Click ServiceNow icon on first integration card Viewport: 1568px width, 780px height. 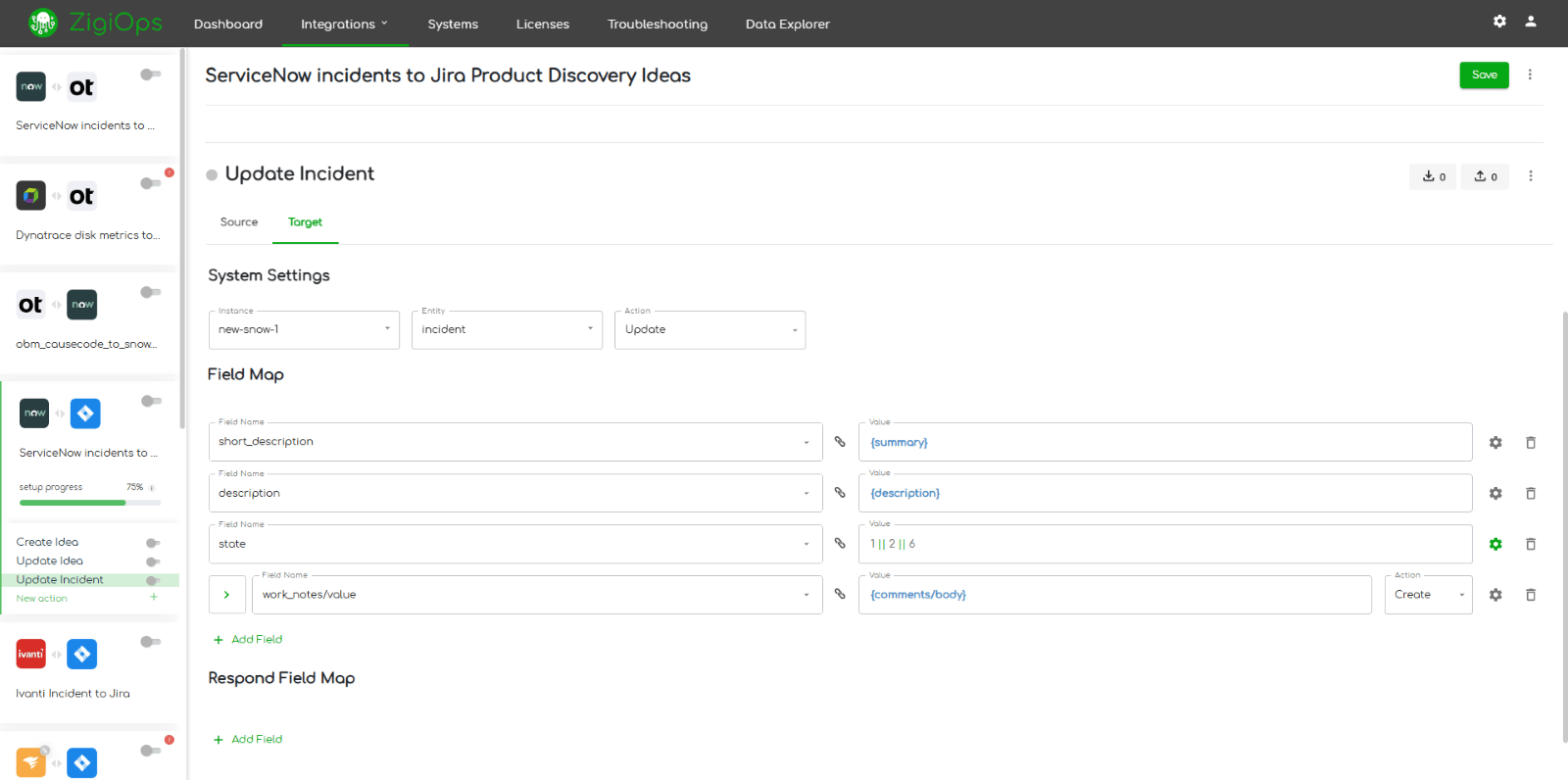(31, 86)
